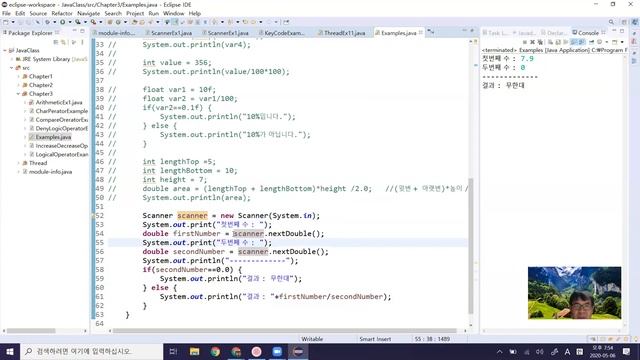This screenshot has width=640, height=360.
Task: Click the search magnifier icon at top right
Action: click(611, 22)
